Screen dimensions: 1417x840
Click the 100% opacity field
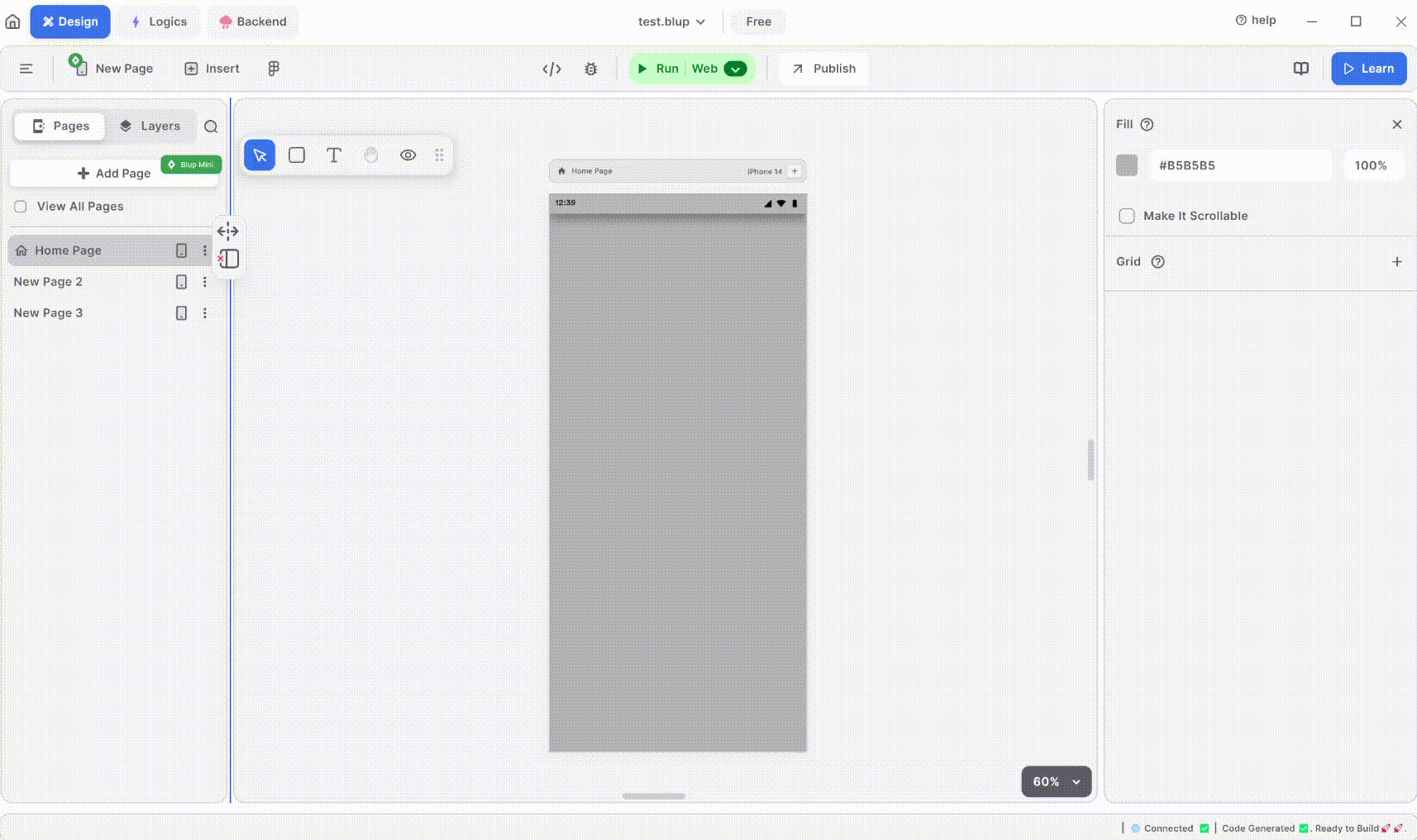[1373, 165]
